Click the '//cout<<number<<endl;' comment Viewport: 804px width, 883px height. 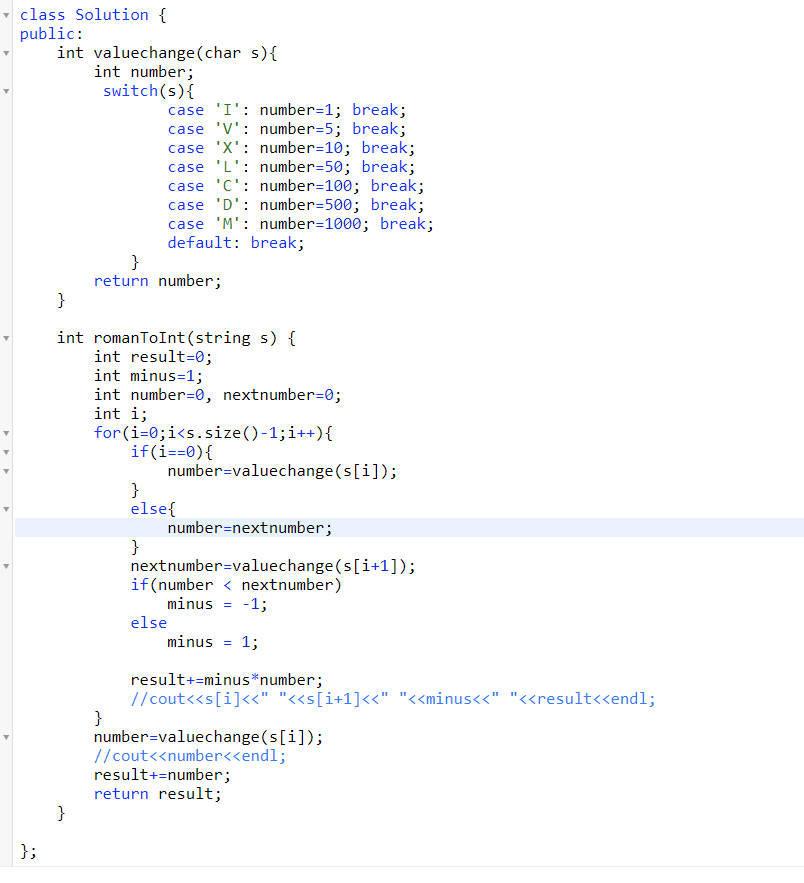[x=190, y=756]
